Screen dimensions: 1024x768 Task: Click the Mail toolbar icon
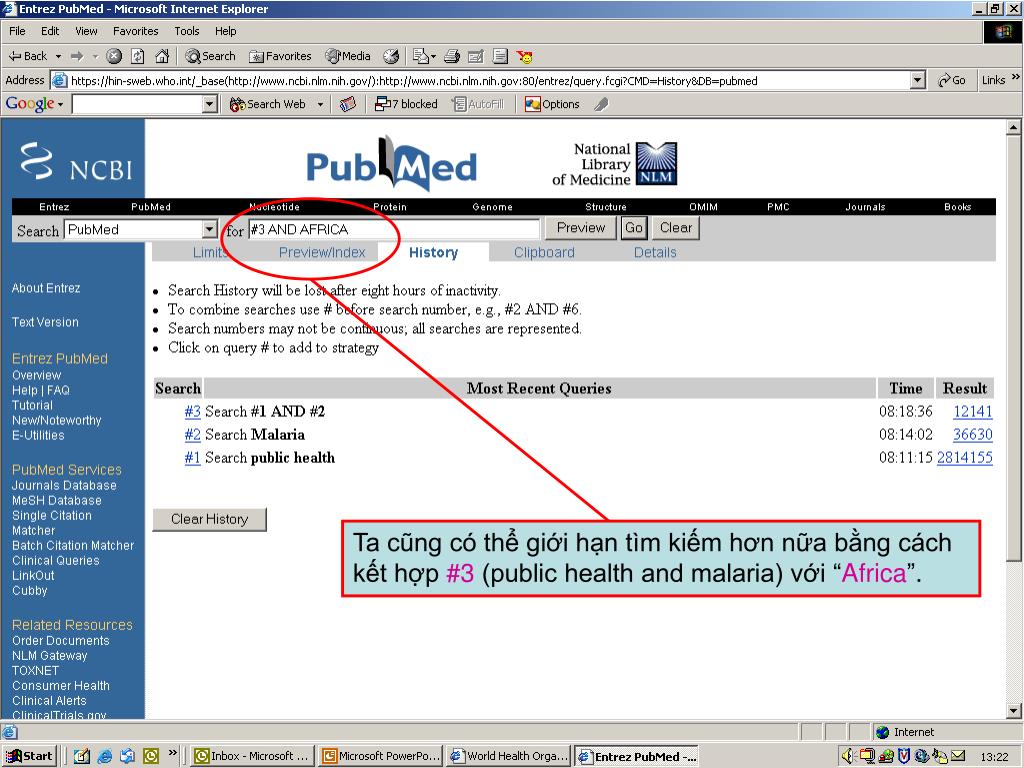[422, 56]
